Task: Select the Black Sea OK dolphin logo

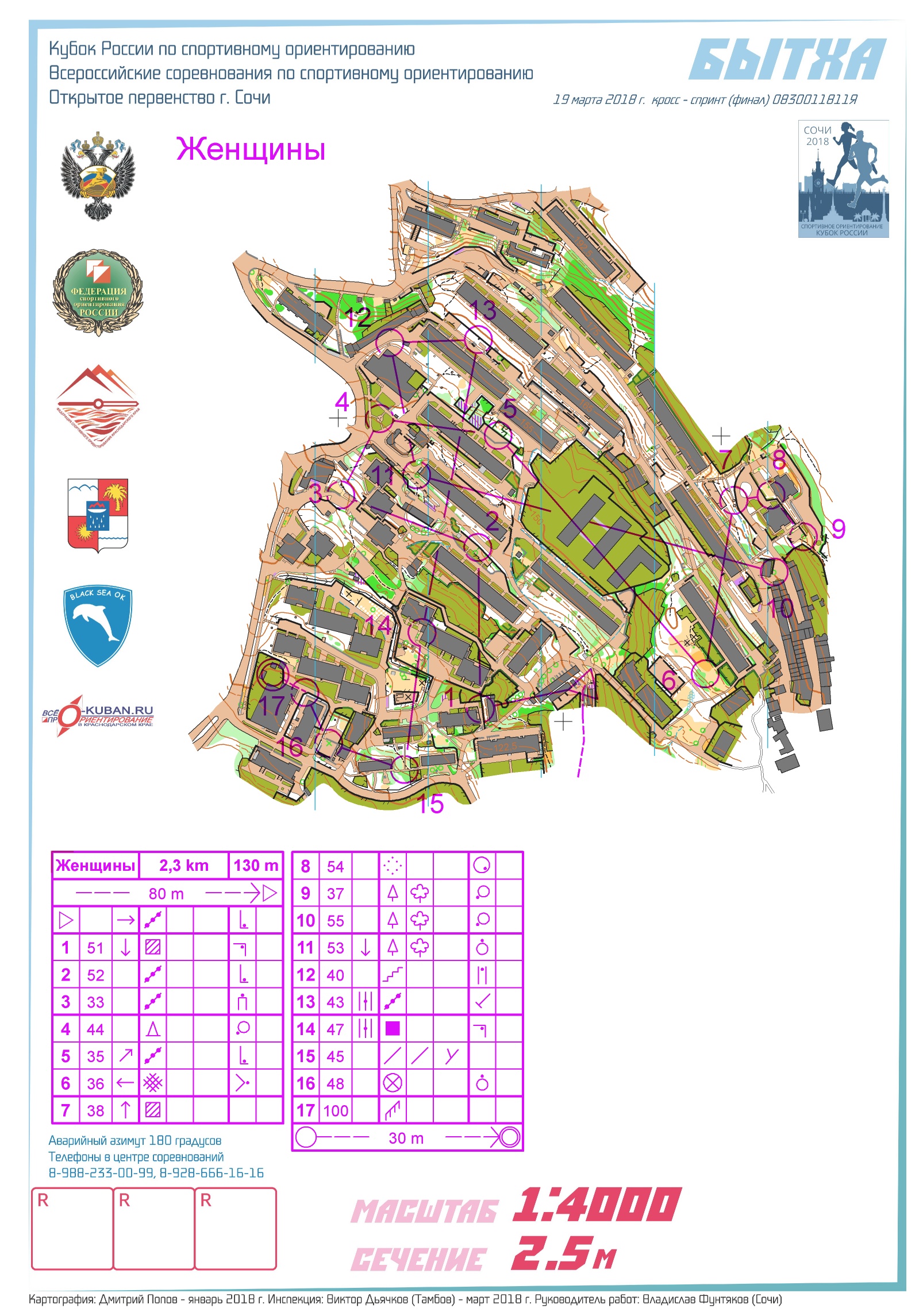Action: 98,626
